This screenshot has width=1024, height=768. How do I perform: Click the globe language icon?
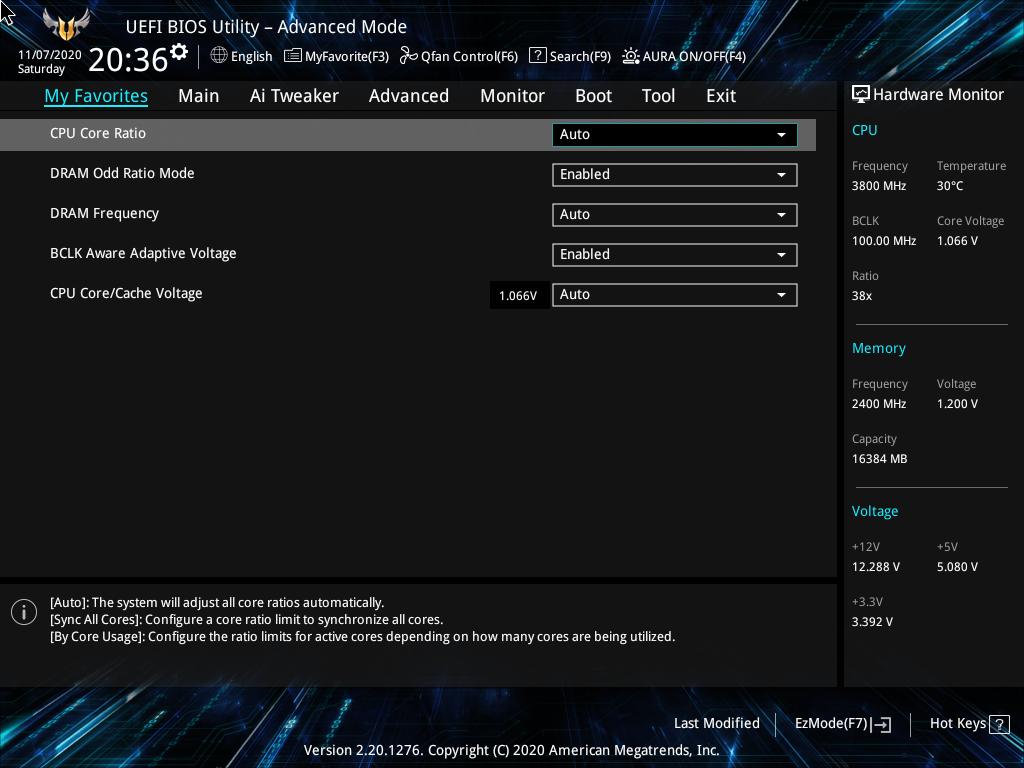[219, 56]
